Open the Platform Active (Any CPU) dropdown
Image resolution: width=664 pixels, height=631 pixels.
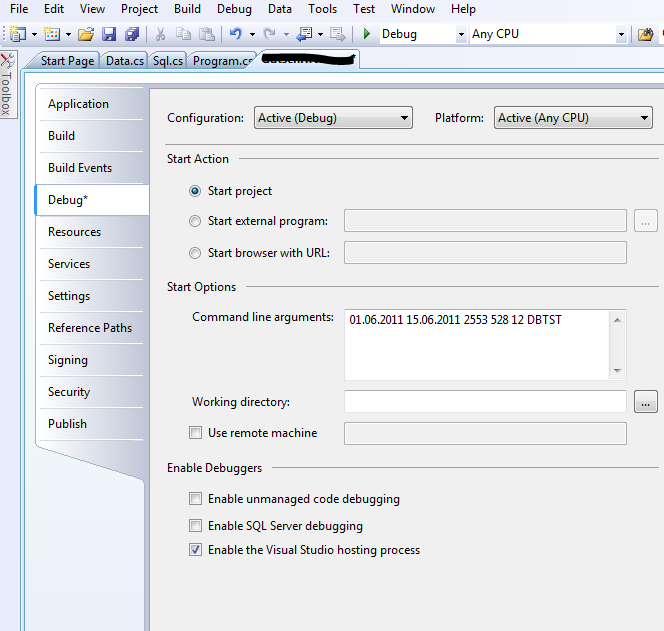(573, 118)
